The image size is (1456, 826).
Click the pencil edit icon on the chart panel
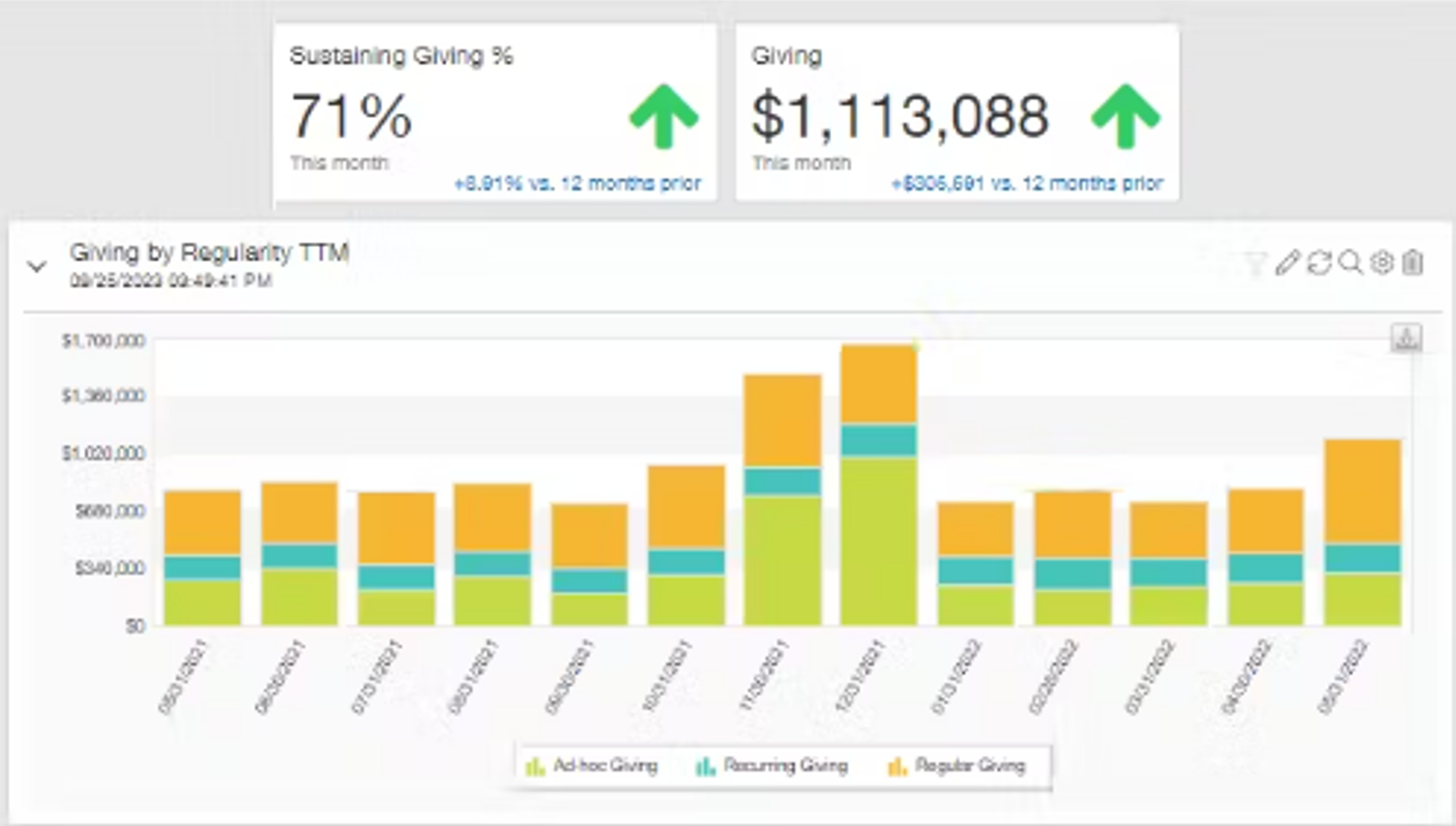(1287, 263)
